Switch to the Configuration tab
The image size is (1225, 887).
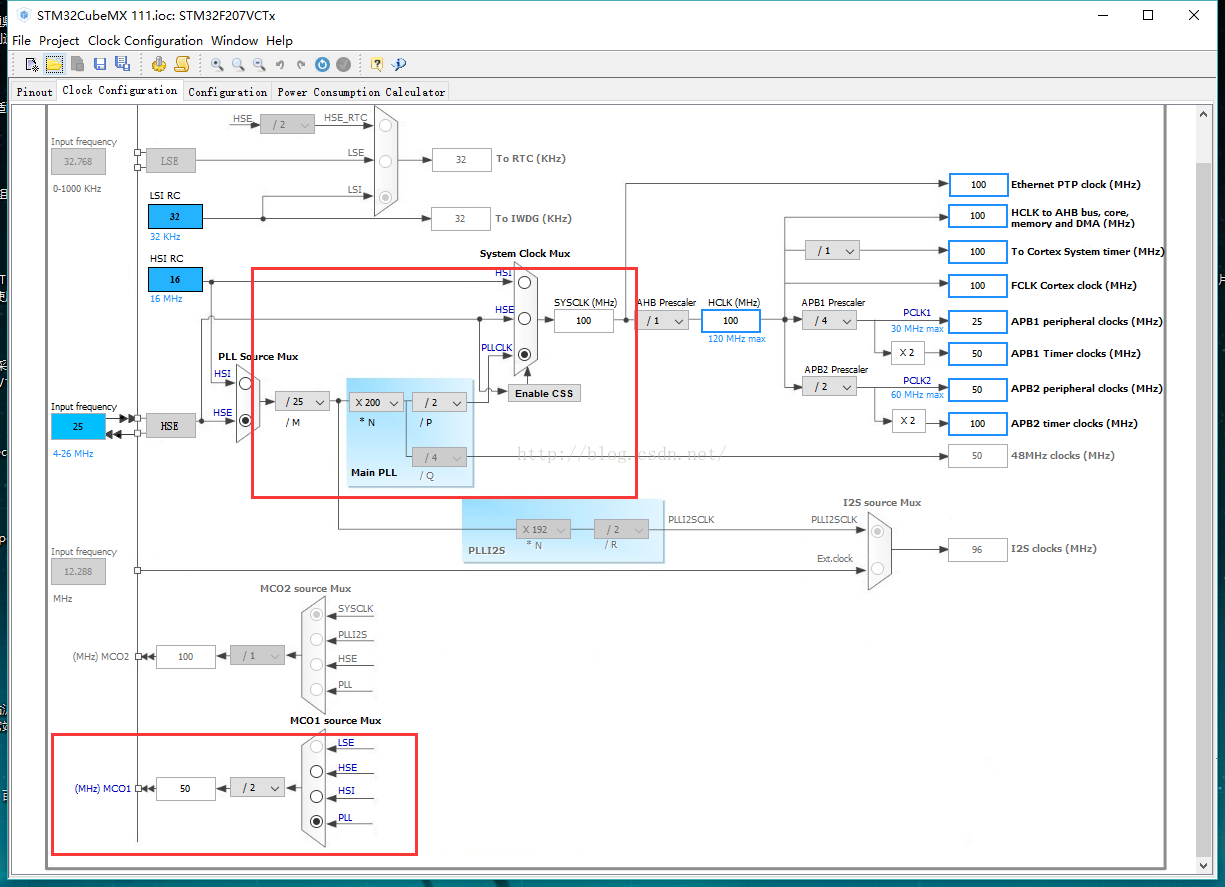[x=228, y=91]
